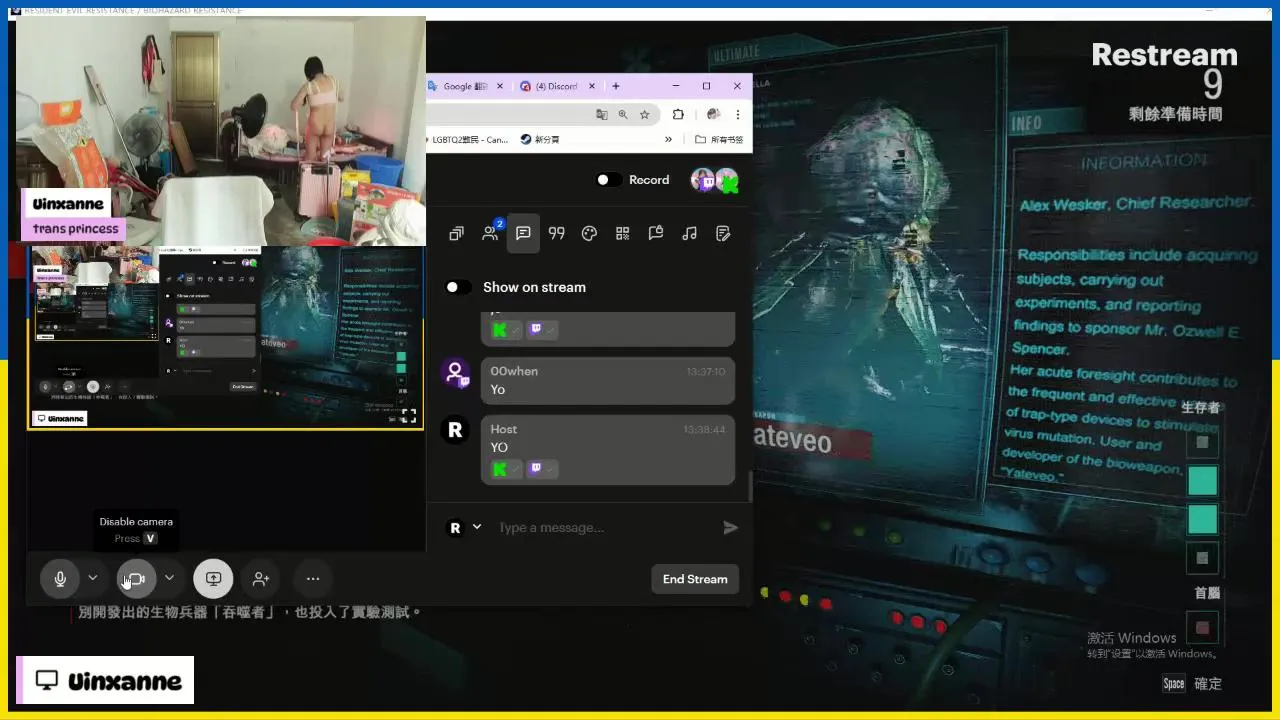Open the 所有书签 bookmarks folder
Viewport: 1280px width, 720px height.
[719, 140]
